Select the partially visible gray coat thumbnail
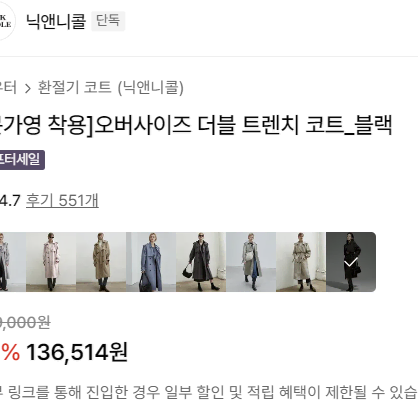Image resolution: width=418 pixels, height=418 pixels. 13,262
